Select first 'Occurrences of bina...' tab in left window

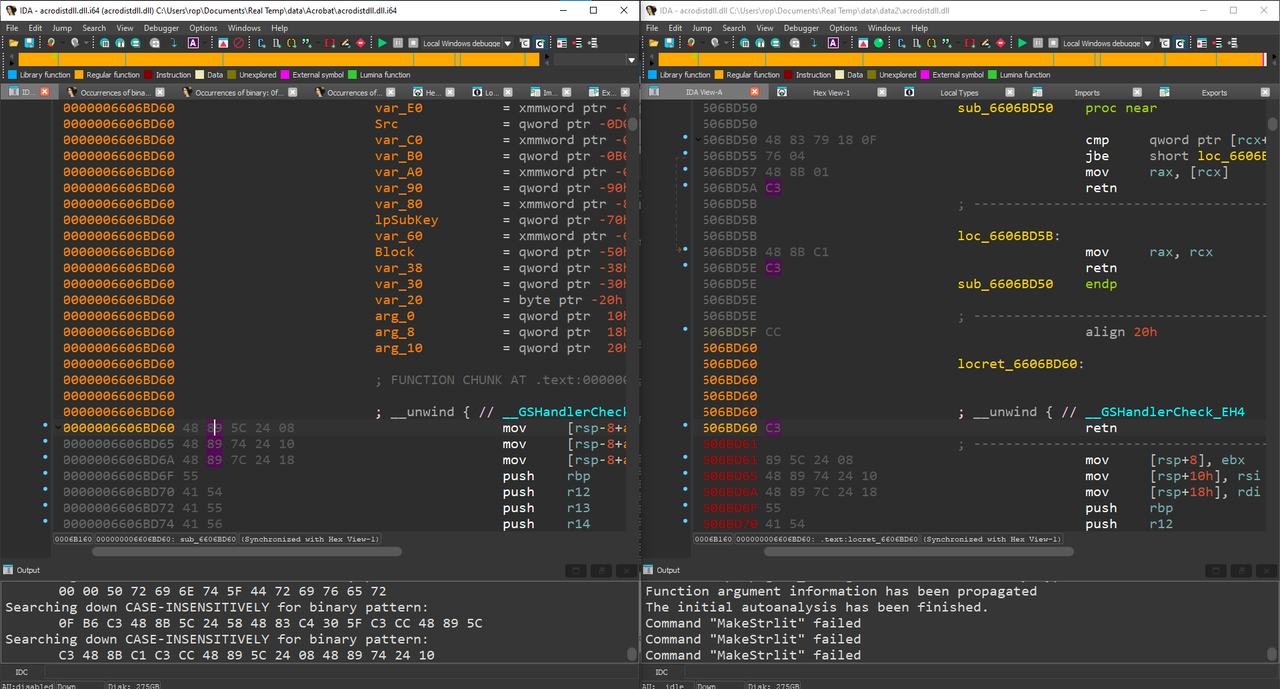(x=115, y=92)
